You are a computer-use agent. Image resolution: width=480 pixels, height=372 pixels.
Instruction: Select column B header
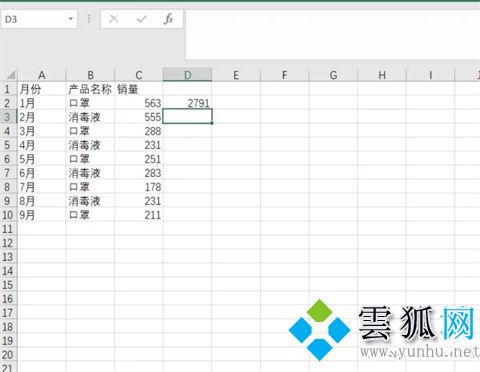point(90,75)
